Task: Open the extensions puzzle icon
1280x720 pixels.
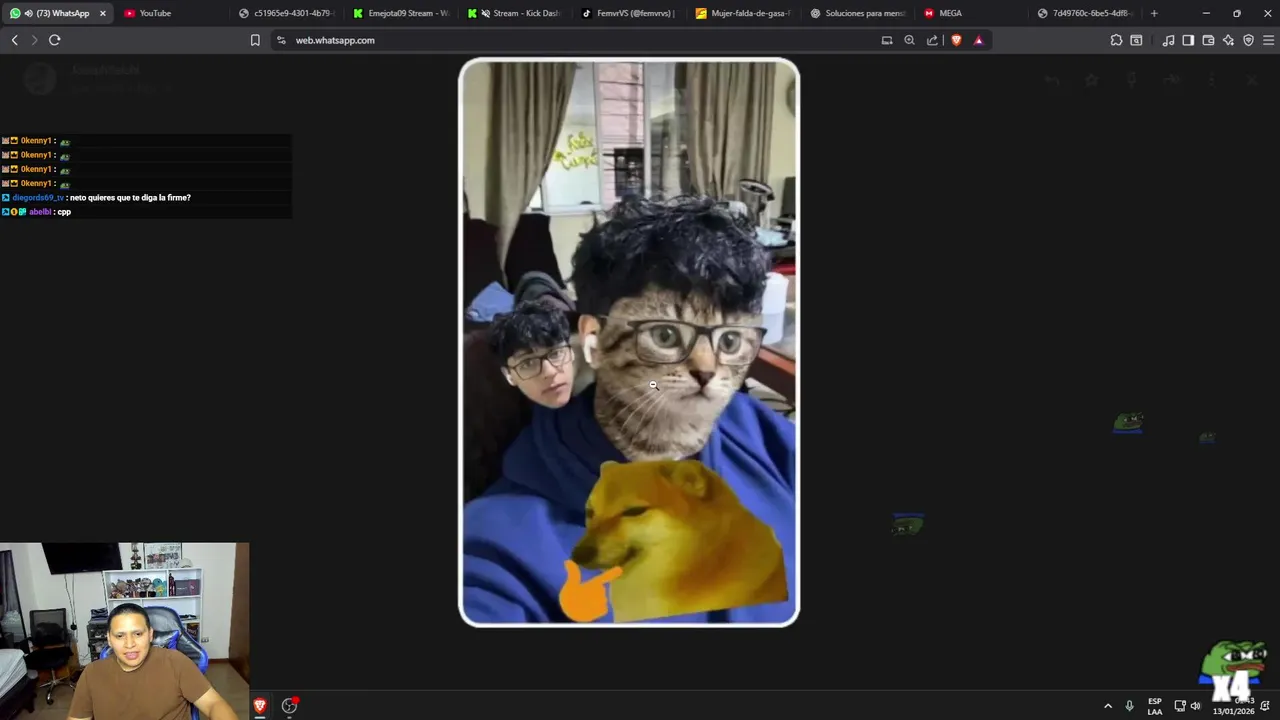Action: coord(1116,40)
